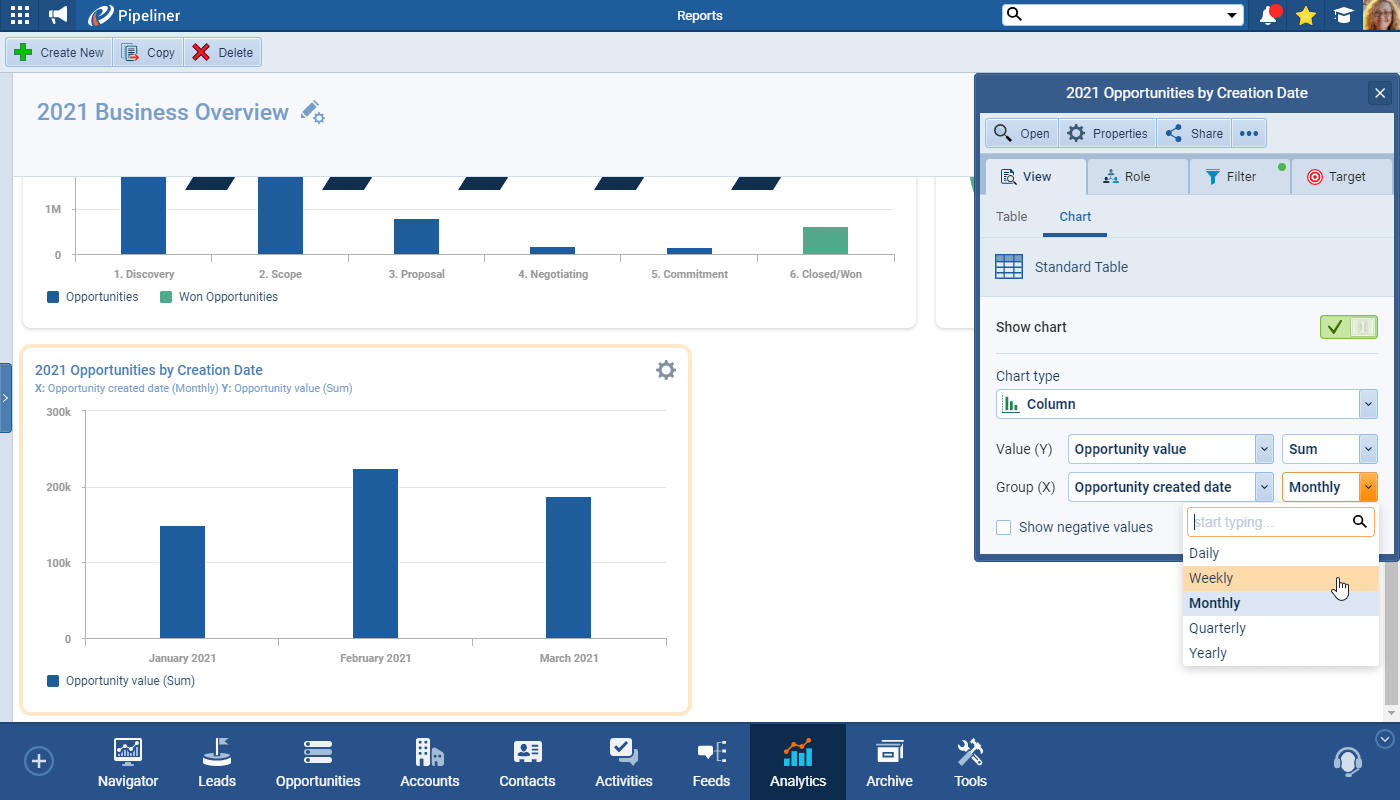Click the Create New button
Viewport: 1400px width, 800px height.
coord(58,52)
